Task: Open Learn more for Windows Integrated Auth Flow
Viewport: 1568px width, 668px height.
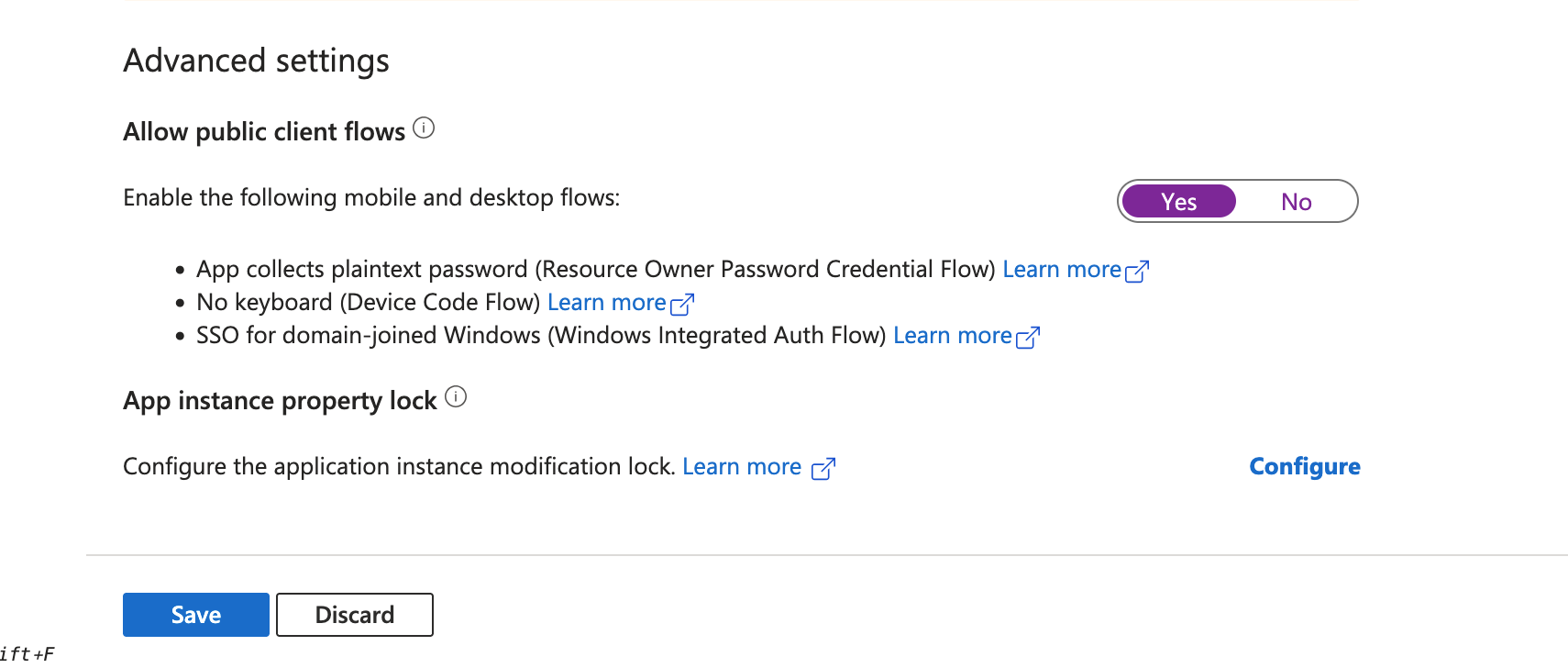Action: pos(953,336)
